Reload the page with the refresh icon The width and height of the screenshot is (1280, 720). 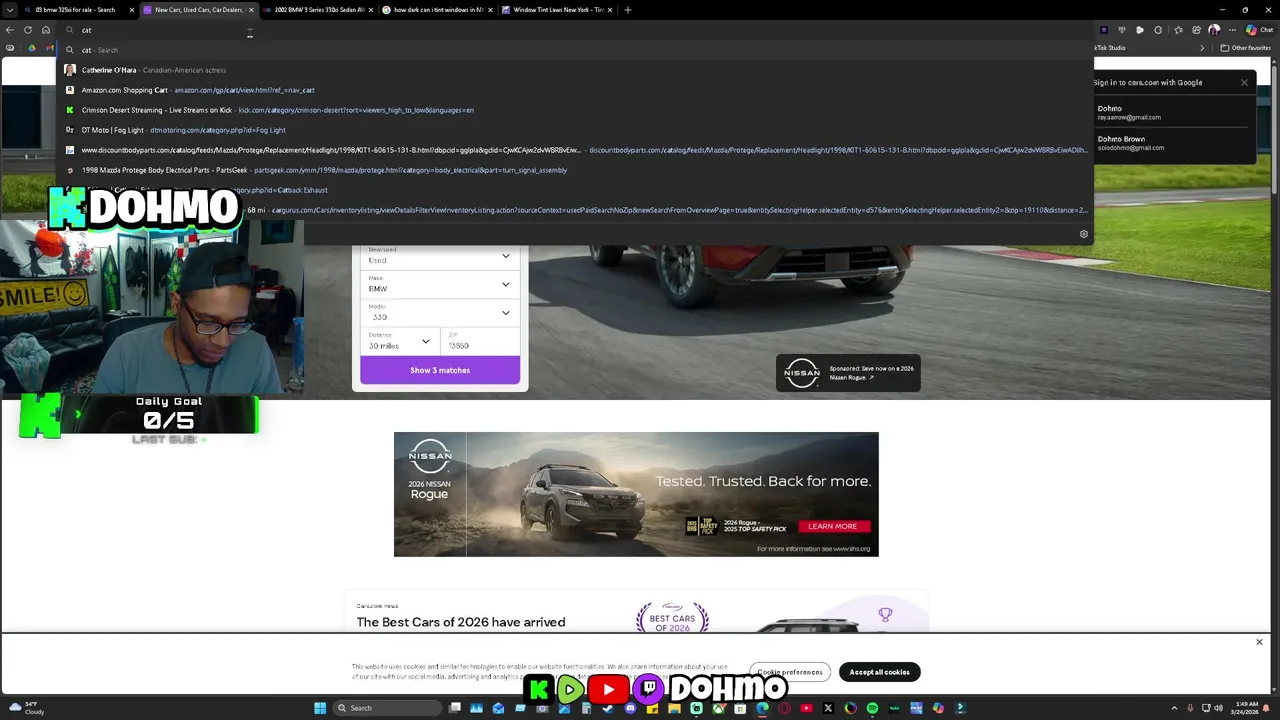click(28, 30)
